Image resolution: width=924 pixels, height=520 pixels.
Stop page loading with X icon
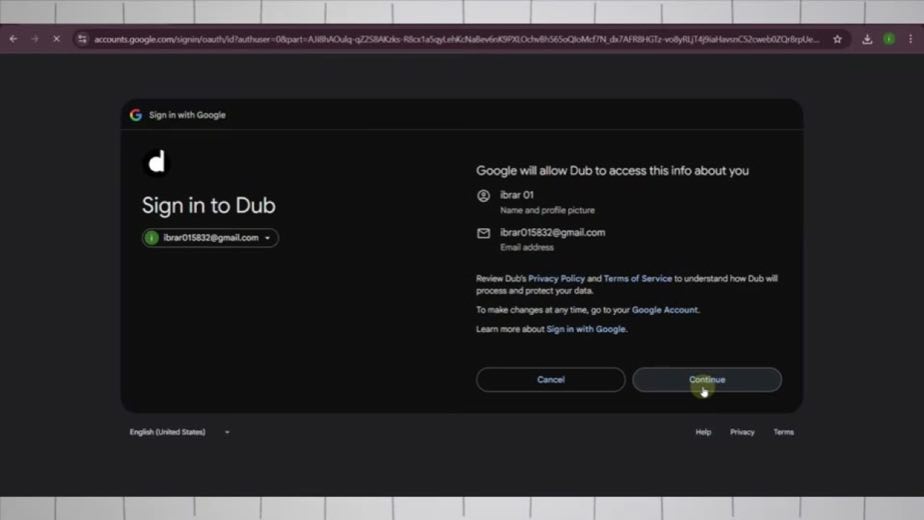57,39
